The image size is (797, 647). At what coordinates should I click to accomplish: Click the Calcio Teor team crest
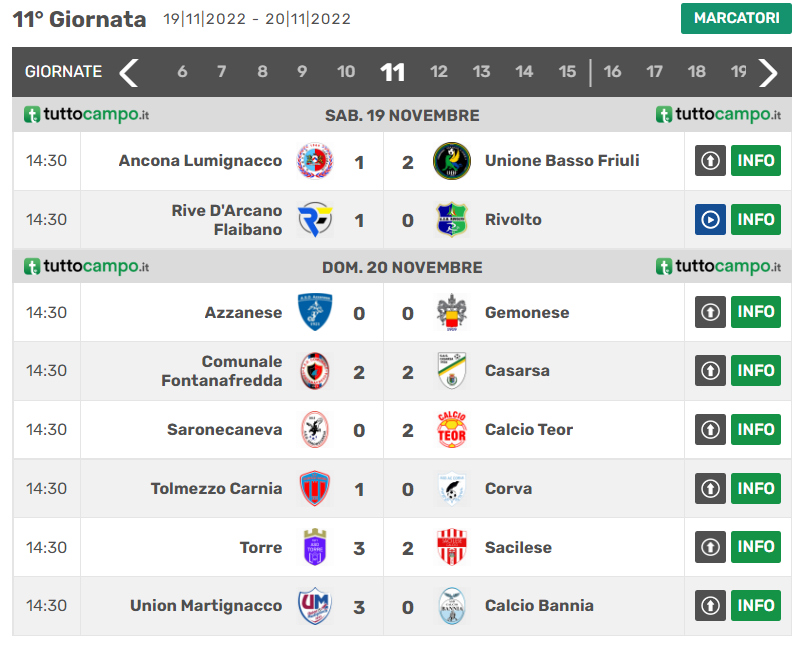451,430
